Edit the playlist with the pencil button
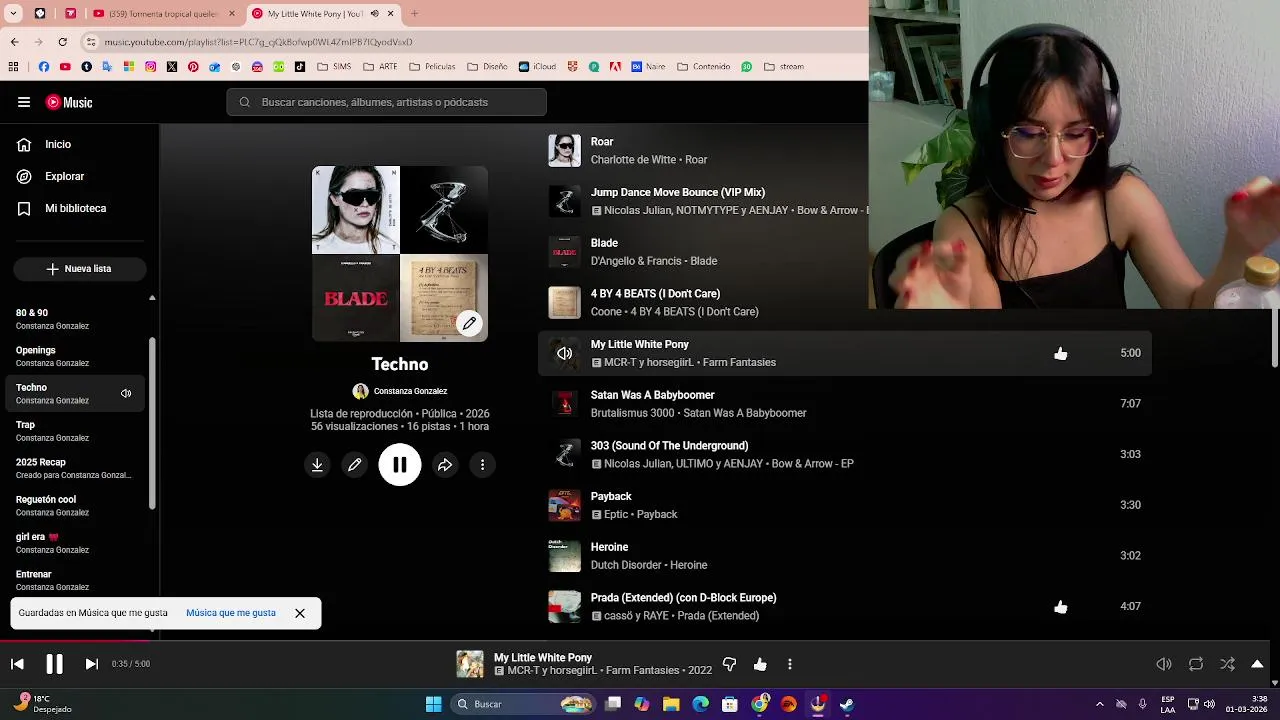Viewport: 1280px width, 720px height. (x=354, y=465)
